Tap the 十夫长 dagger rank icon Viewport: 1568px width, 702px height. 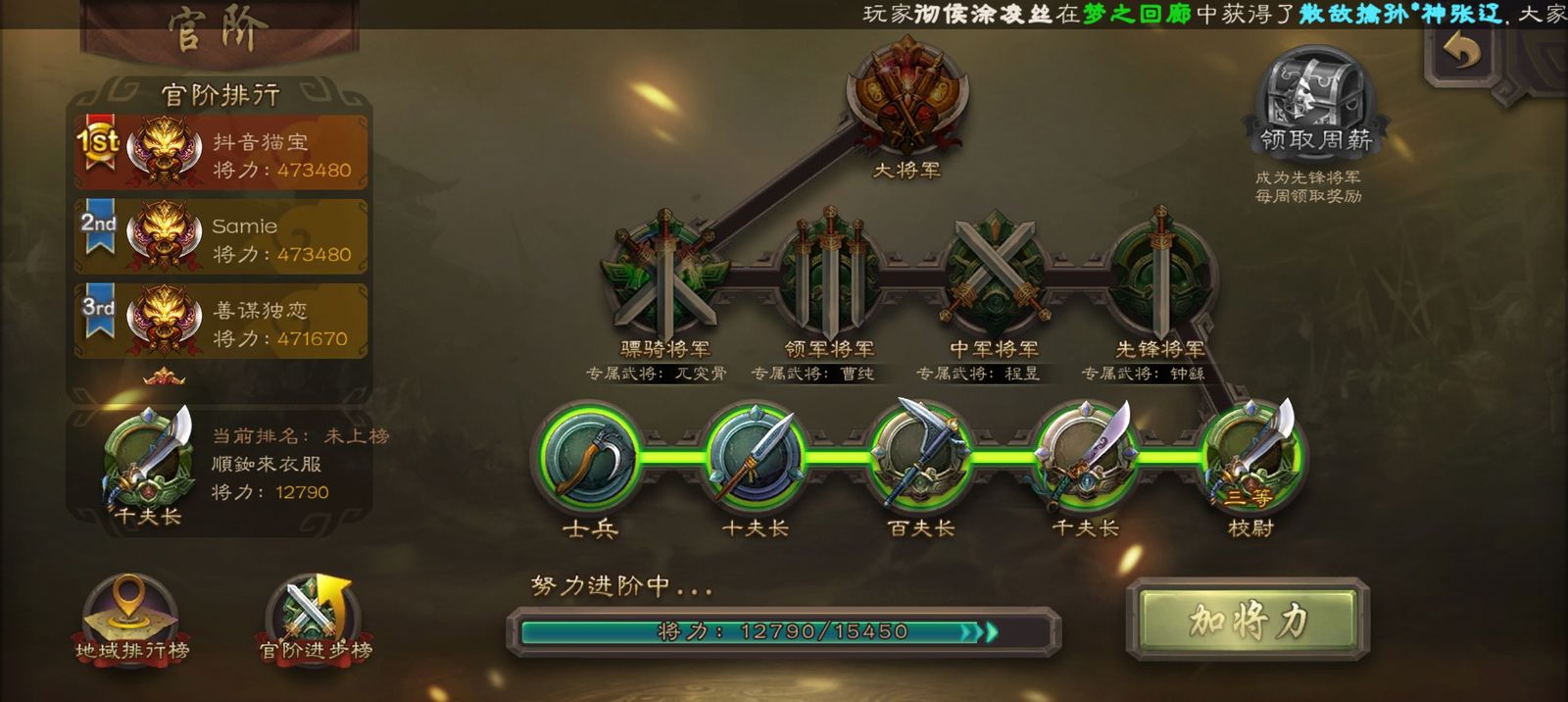coord(756,458)
